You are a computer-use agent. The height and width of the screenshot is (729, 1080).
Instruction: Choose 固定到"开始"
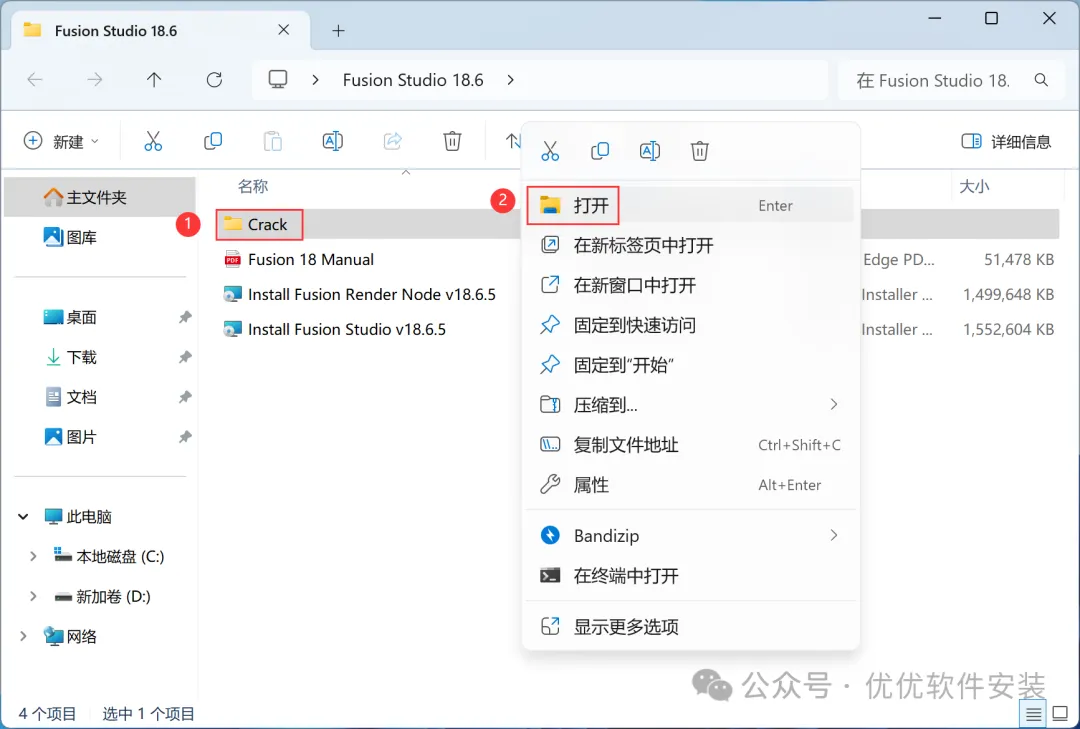pyautogui.click(x=691, y=364)
